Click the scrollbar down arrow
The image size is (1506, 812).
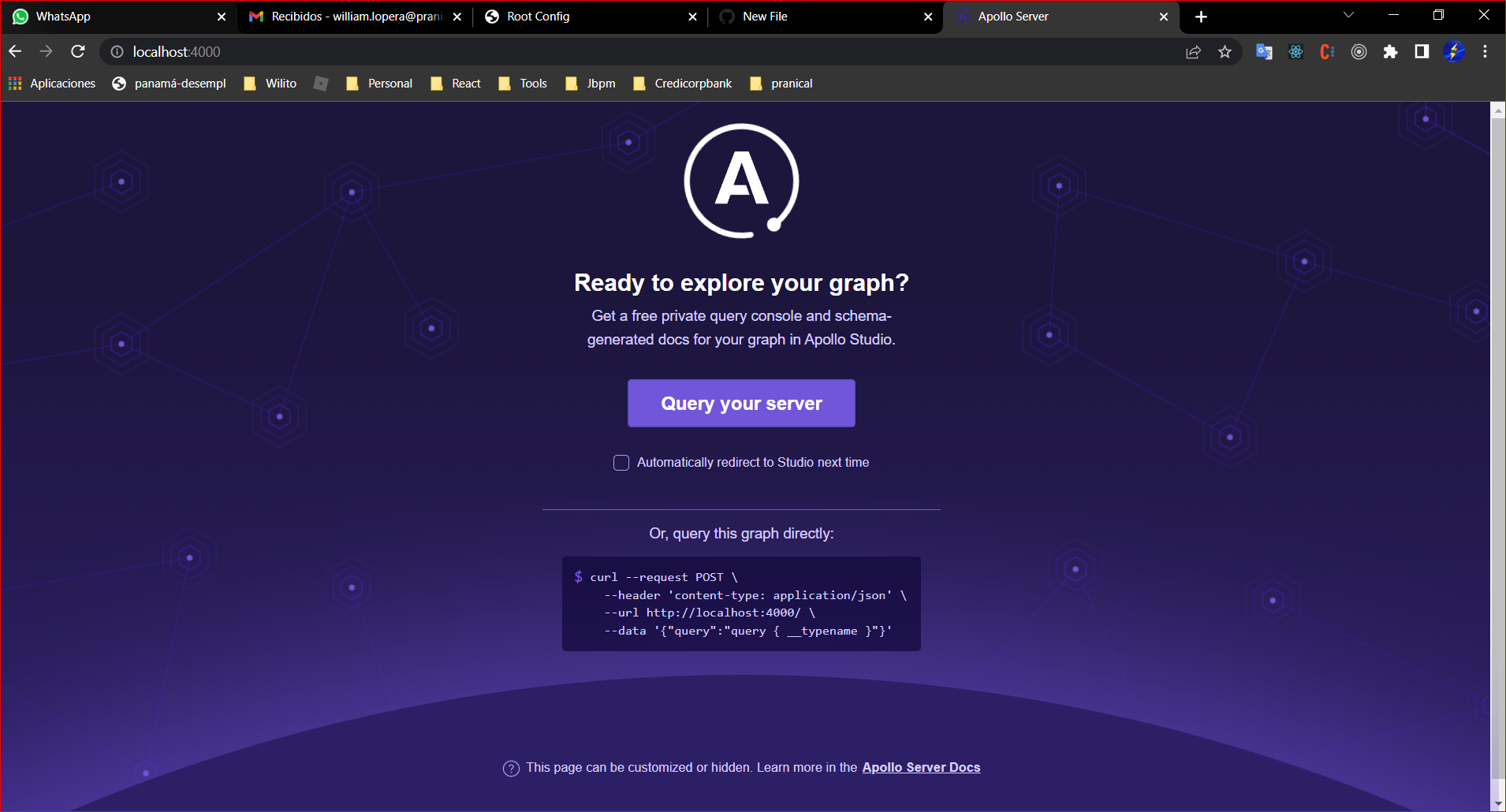click(1498, 804)
